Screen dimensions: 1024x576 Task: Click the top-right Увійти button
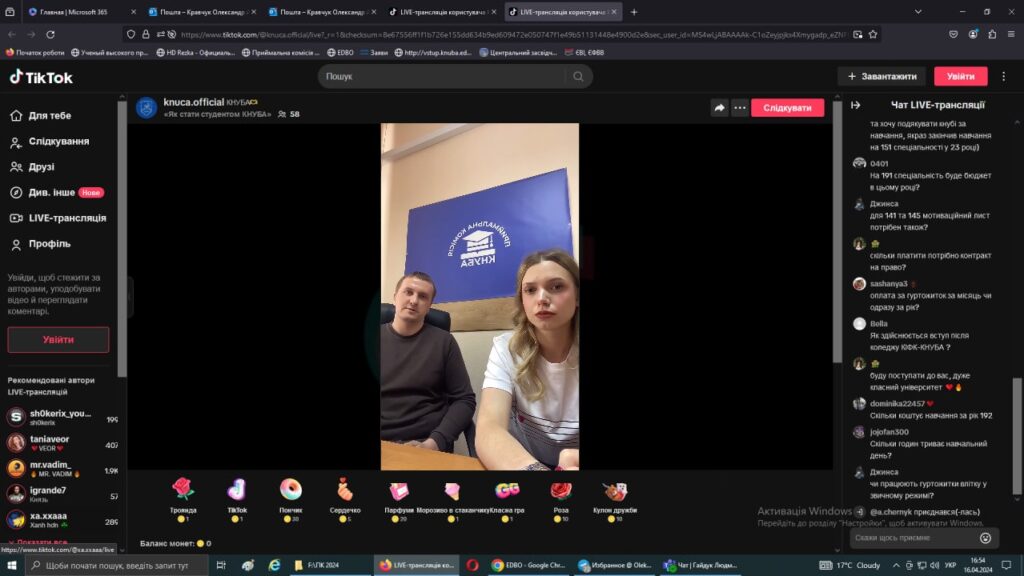(960, 76)
